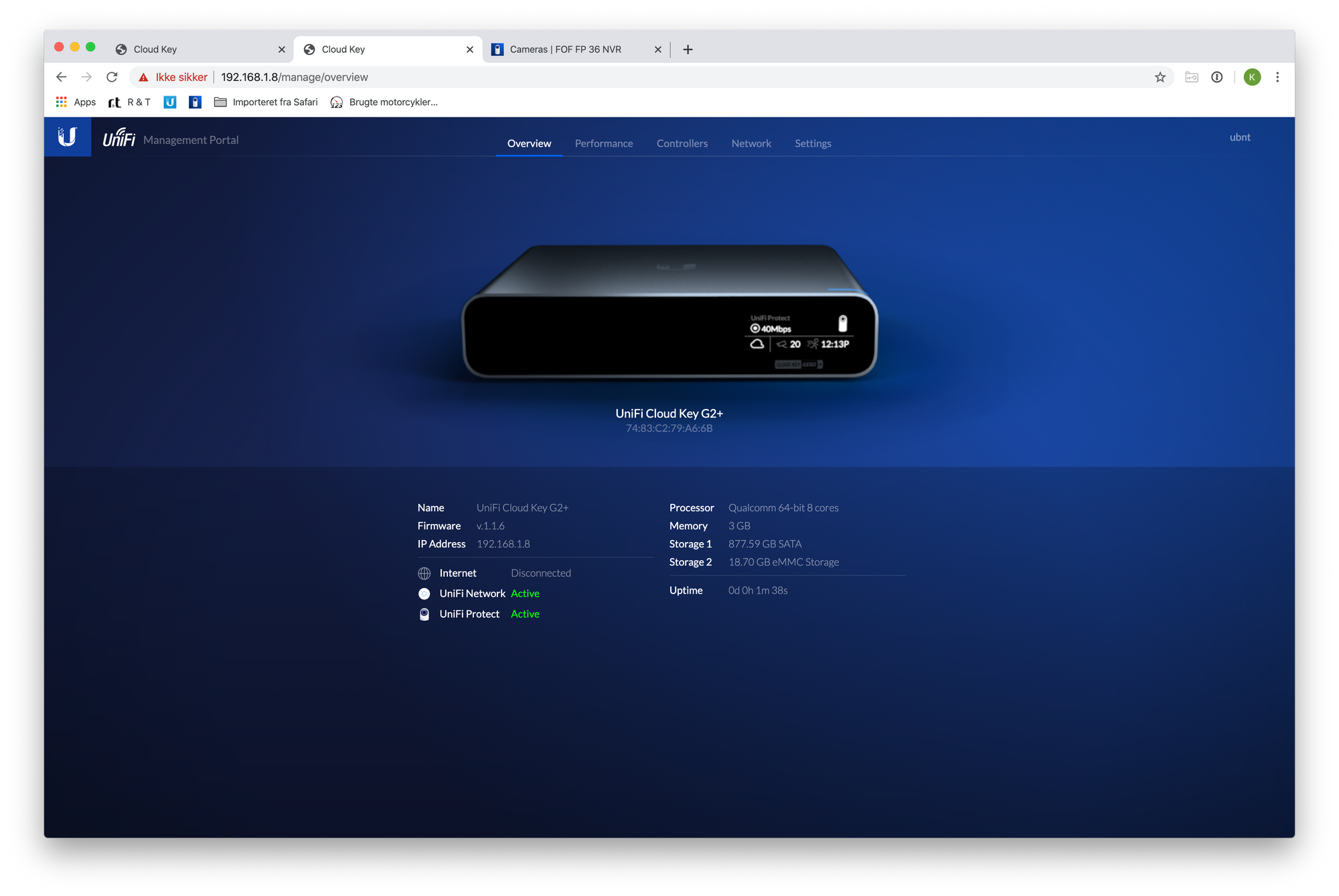Open a new browser tab with plus
Image resolution: width=1339 pixels, height=896 pixels.
coord(688,50)
